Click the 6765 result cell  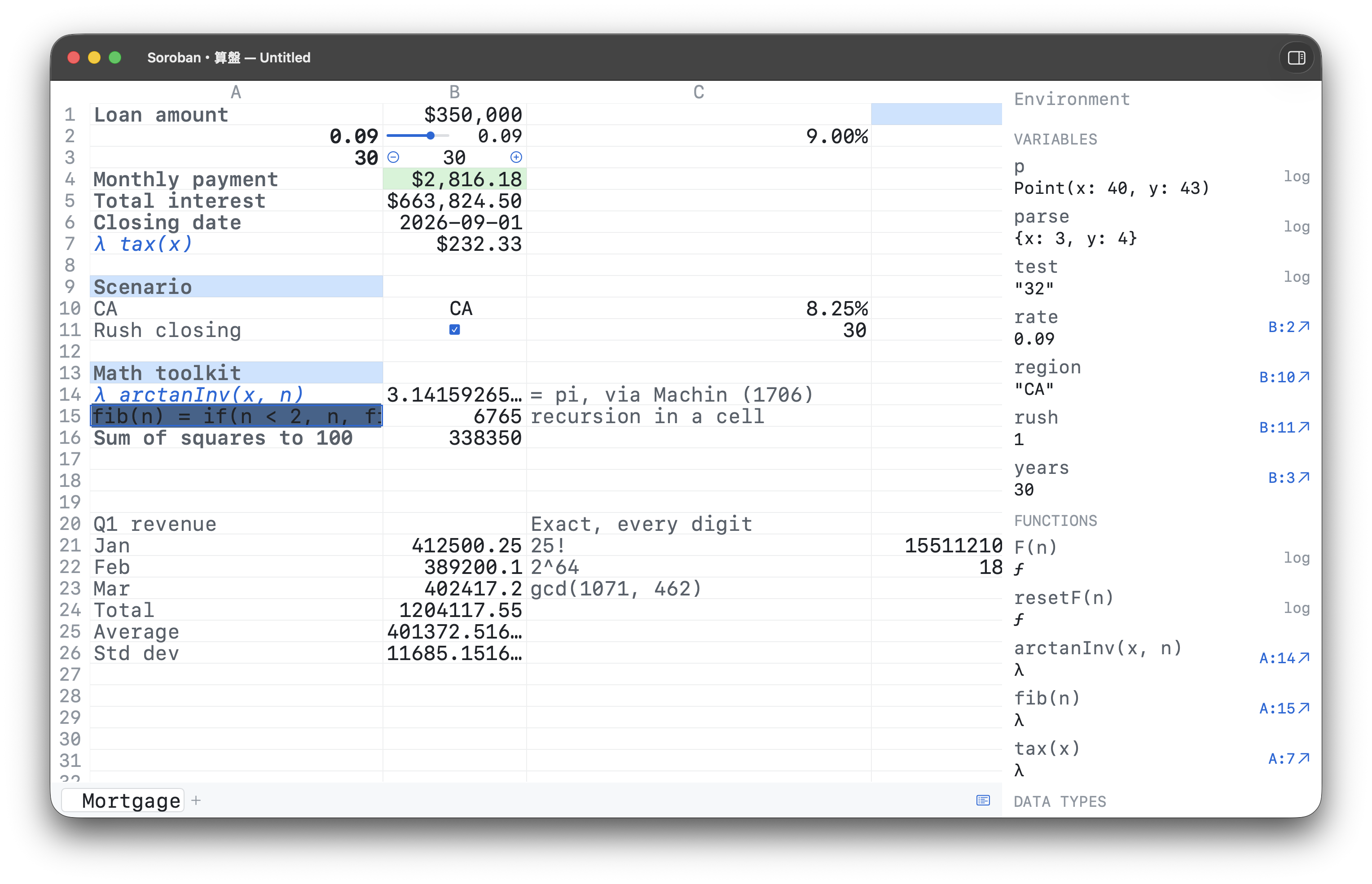click(454, 416)
